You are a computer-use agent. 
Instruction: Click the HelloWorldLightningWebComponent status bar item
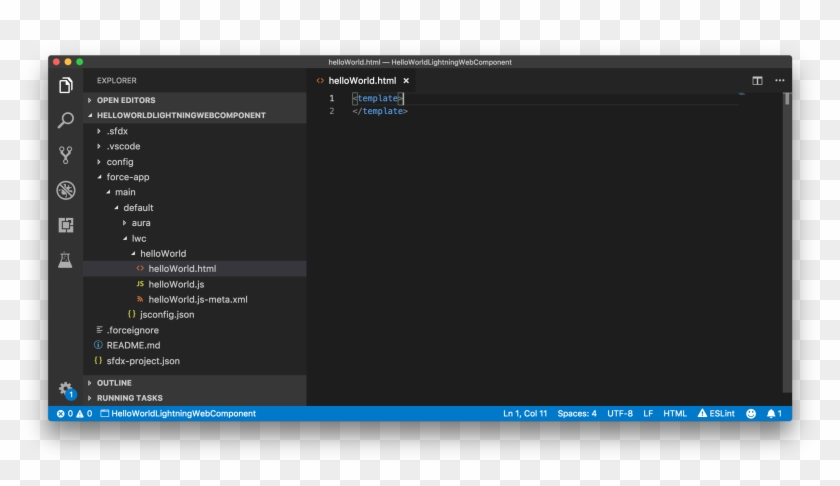[x=178, y=414]
